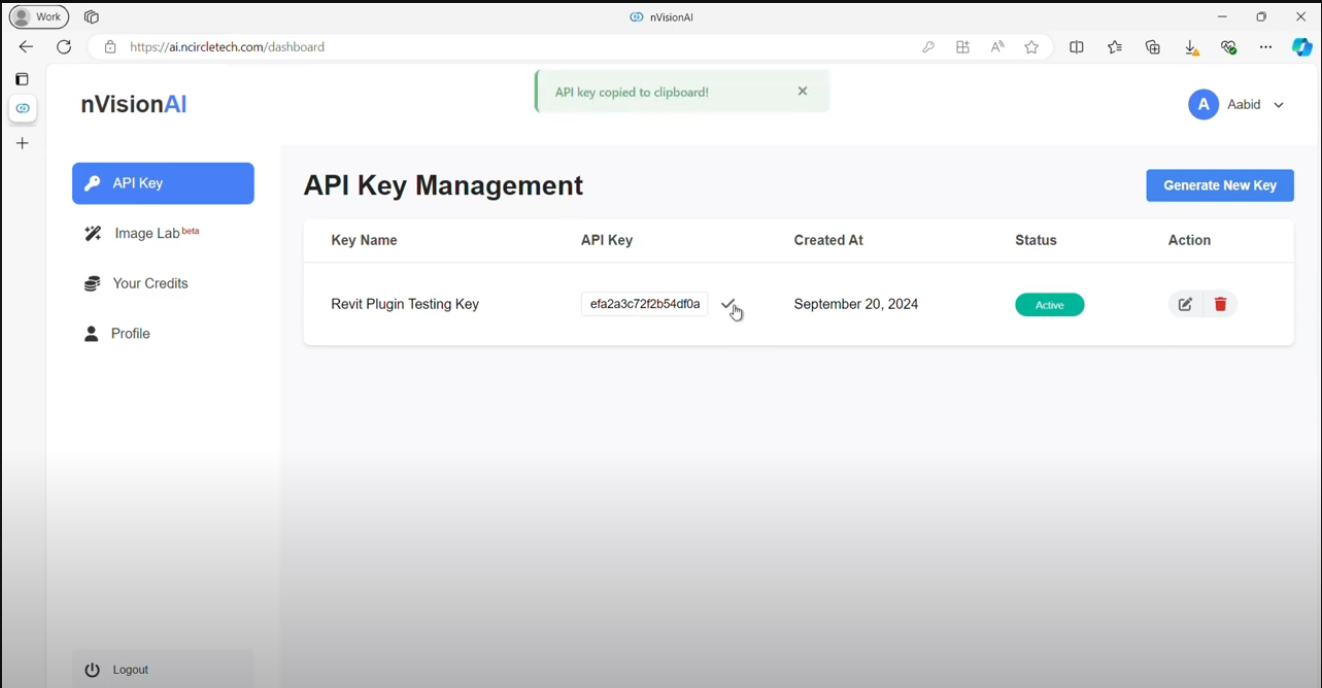Click the magic wand icon beside Image Lab
Image resolution: width=1322 pixels, height=688 pixels.
pos(93,233)
